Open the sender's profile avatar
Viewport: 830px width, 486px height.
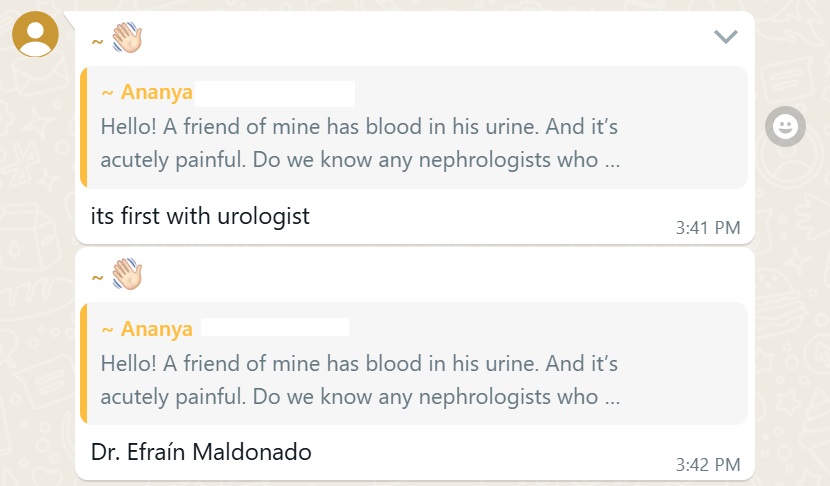click(35, 34)
